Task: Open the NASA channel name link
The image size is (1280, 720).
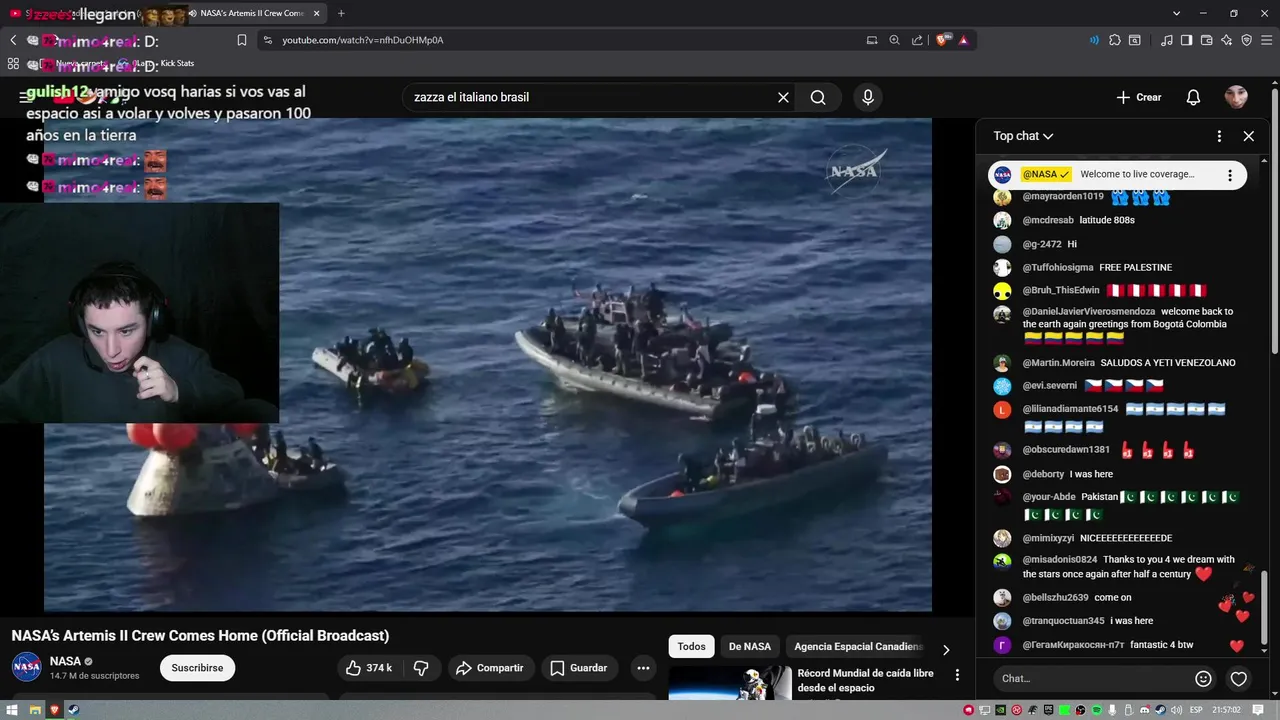Action: tap(65, 661)
